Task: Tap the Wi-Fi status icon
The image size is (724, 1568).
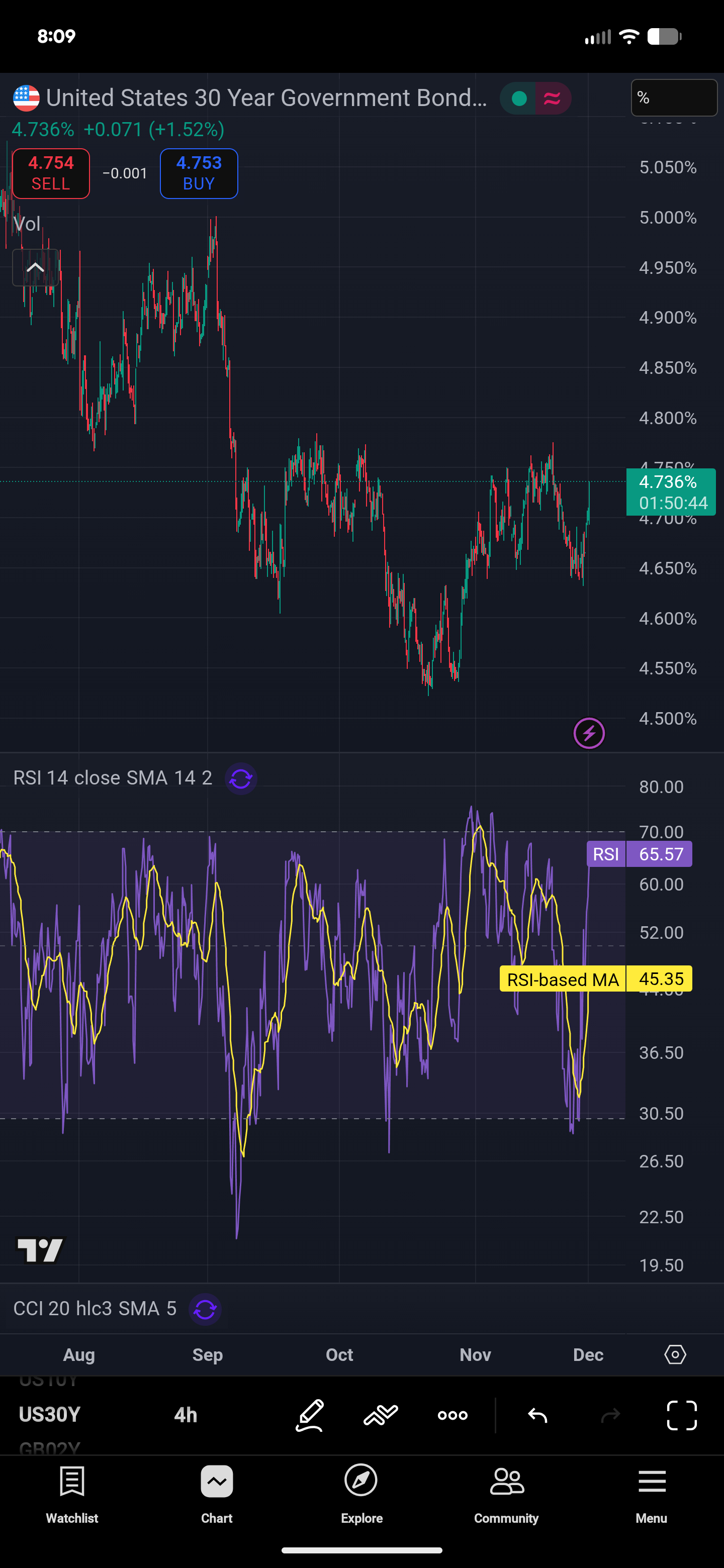Action: coord(629,37)
